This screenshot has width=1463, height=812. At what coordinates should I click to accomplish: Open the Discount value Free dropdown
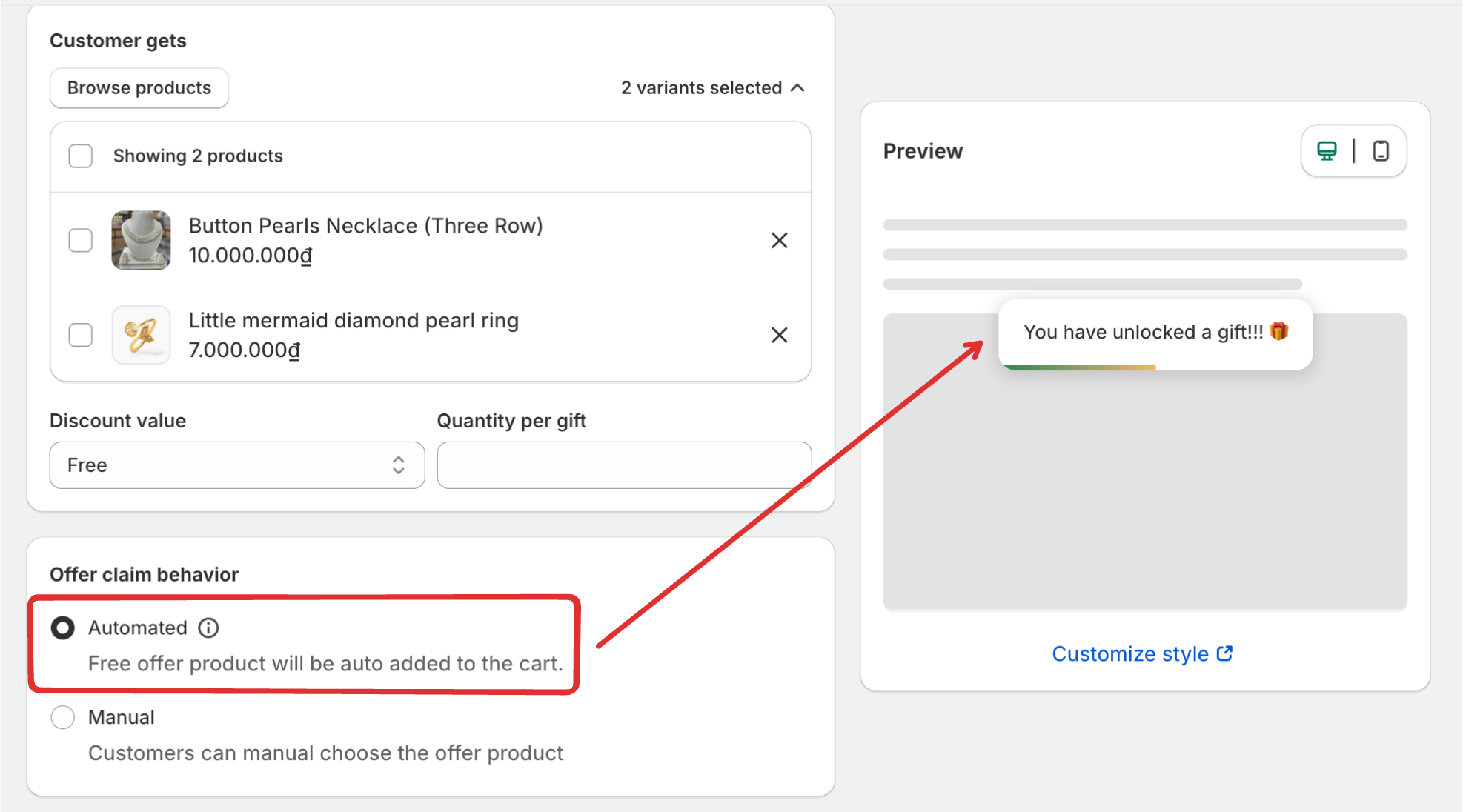pyautogui.click(x=222, y=465)
